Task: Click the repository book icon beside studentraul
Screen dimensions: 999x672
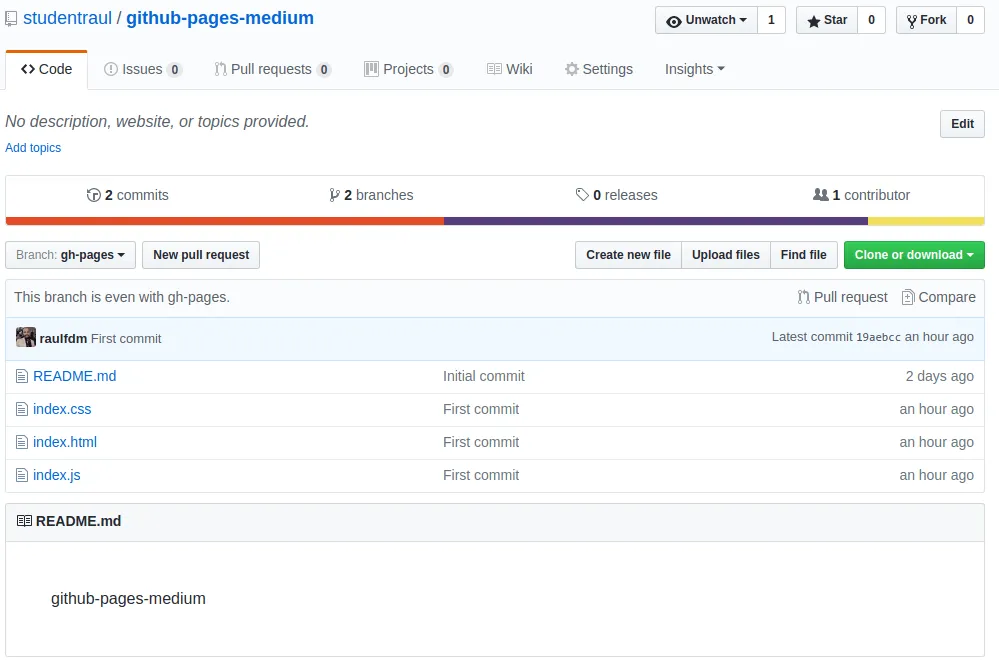Action: coord(11,19)
